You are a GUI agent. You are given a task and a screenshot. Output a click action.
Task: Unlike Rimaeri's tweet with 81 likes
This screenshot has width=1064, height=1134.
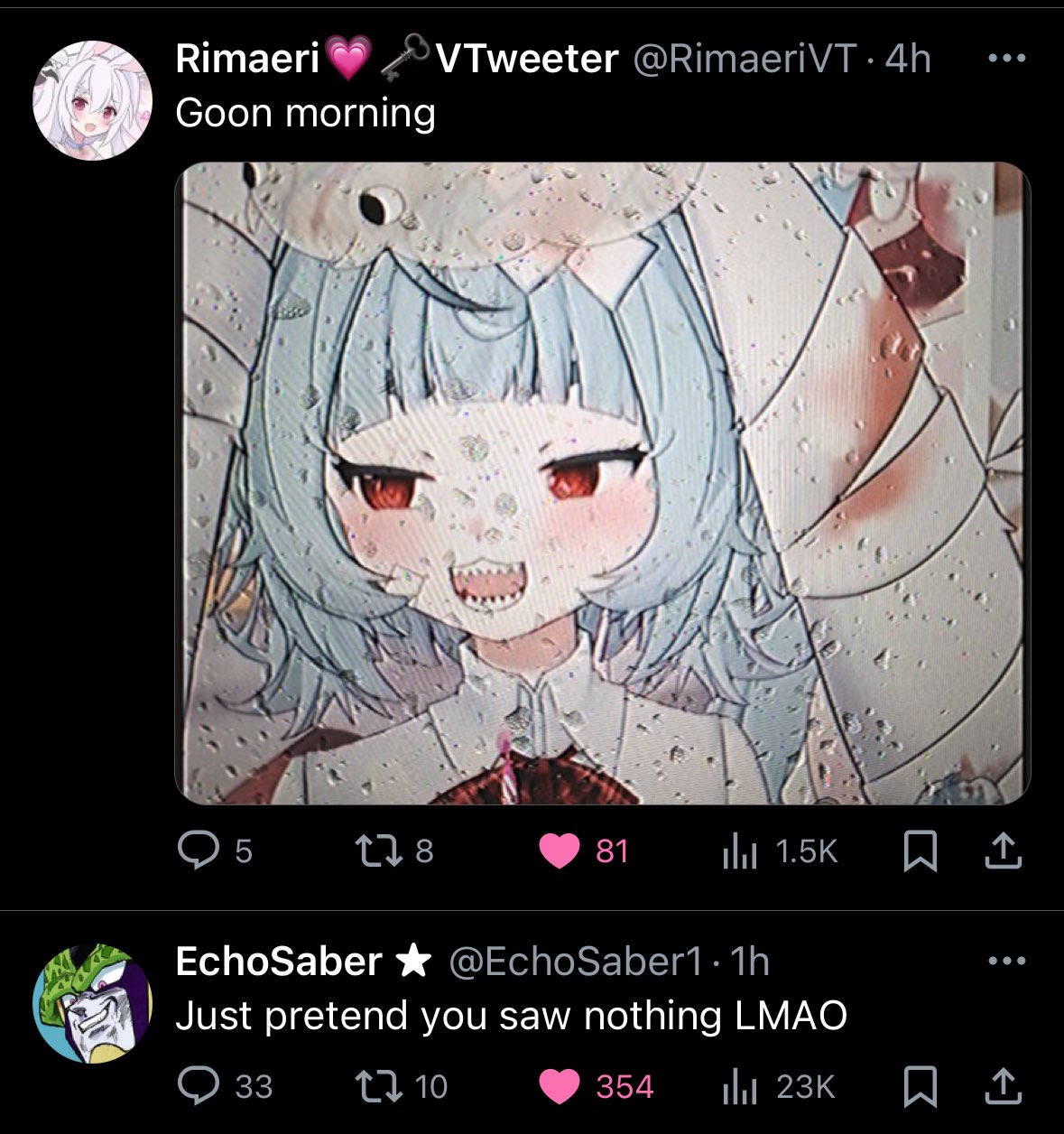(583, 850)
